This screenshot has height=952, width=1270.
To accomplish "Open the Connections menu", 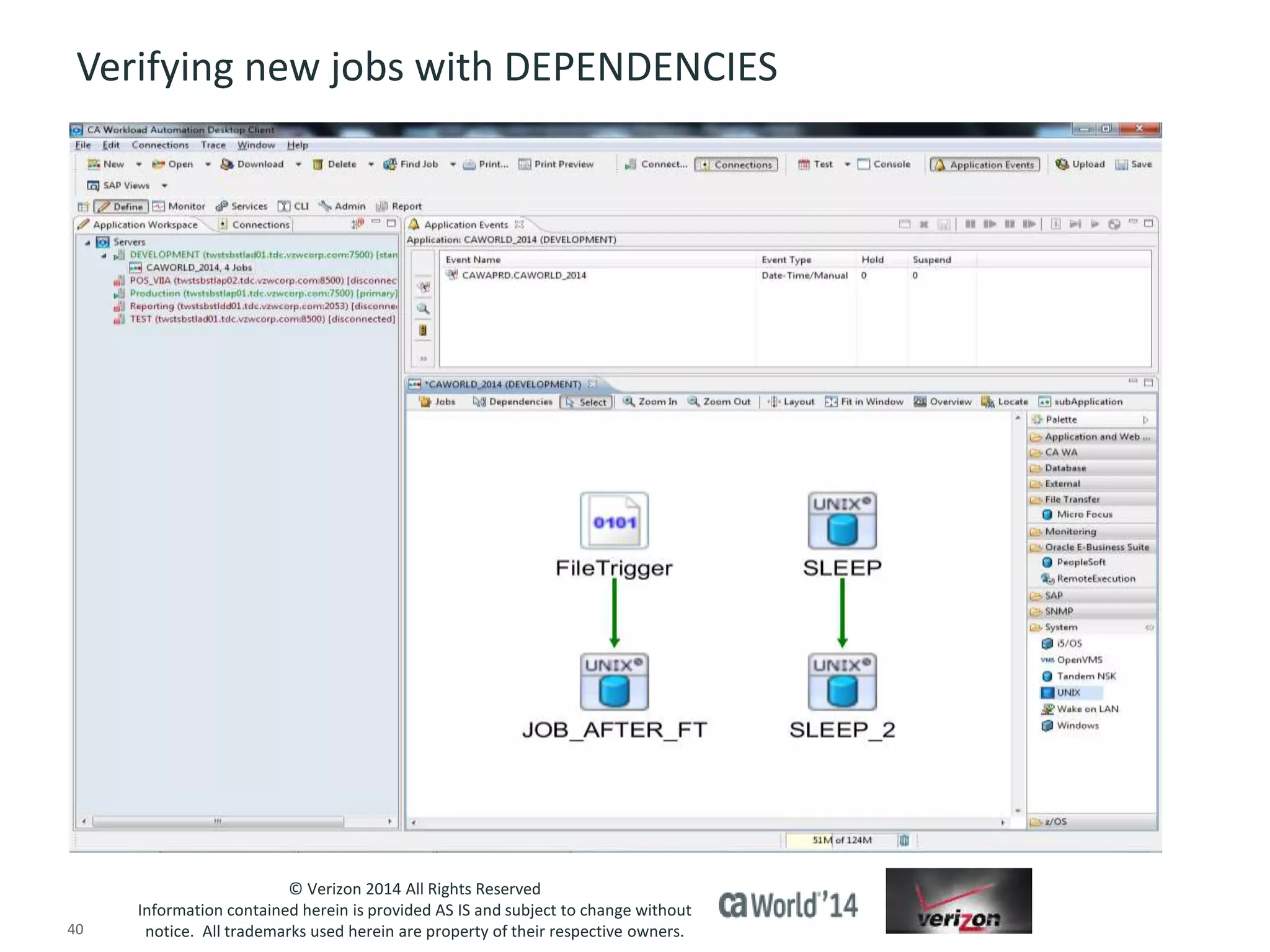I will (160, 145).
